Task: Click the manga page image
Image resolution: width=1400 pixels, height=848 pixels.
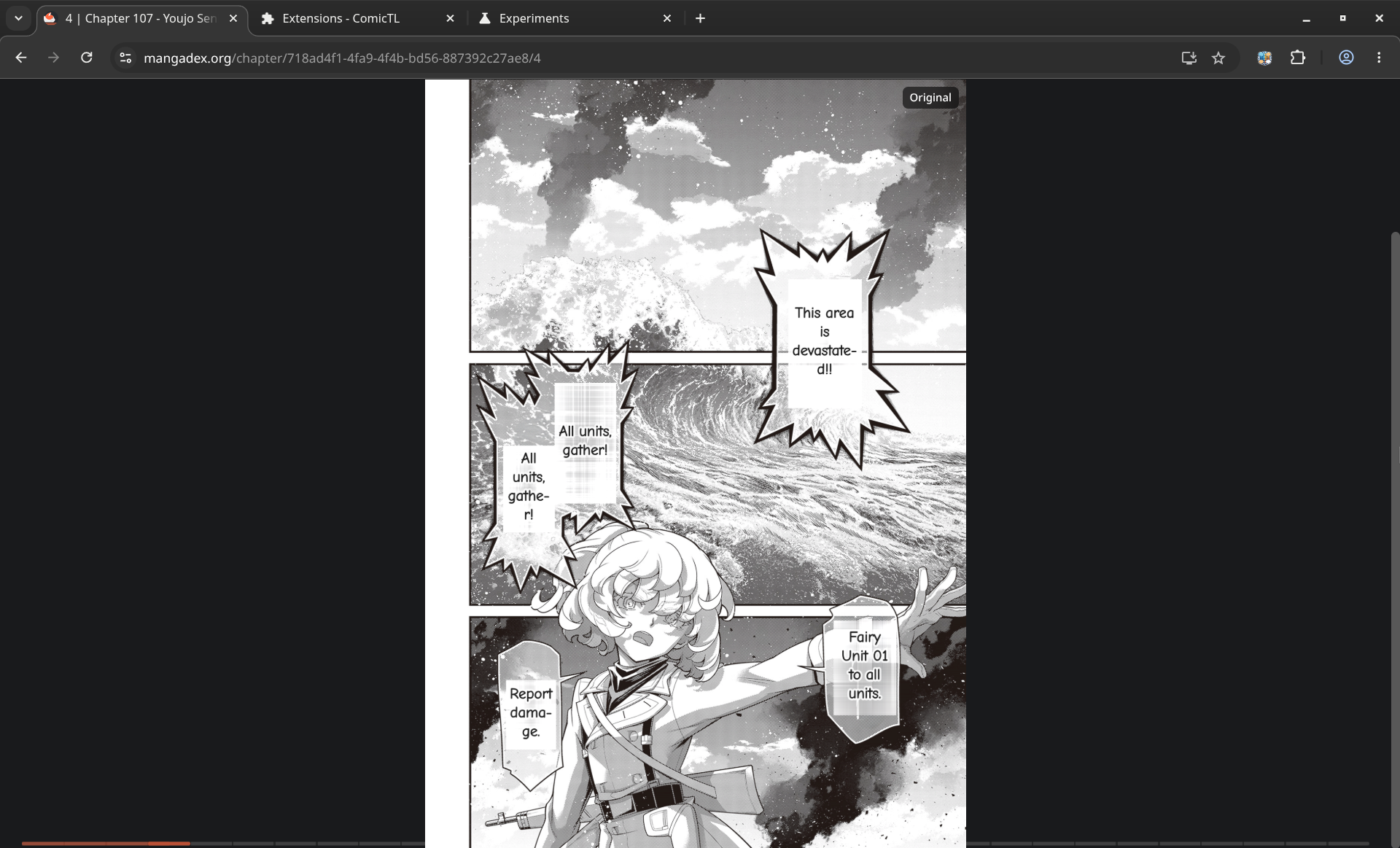Action: (x=696, y=464)
